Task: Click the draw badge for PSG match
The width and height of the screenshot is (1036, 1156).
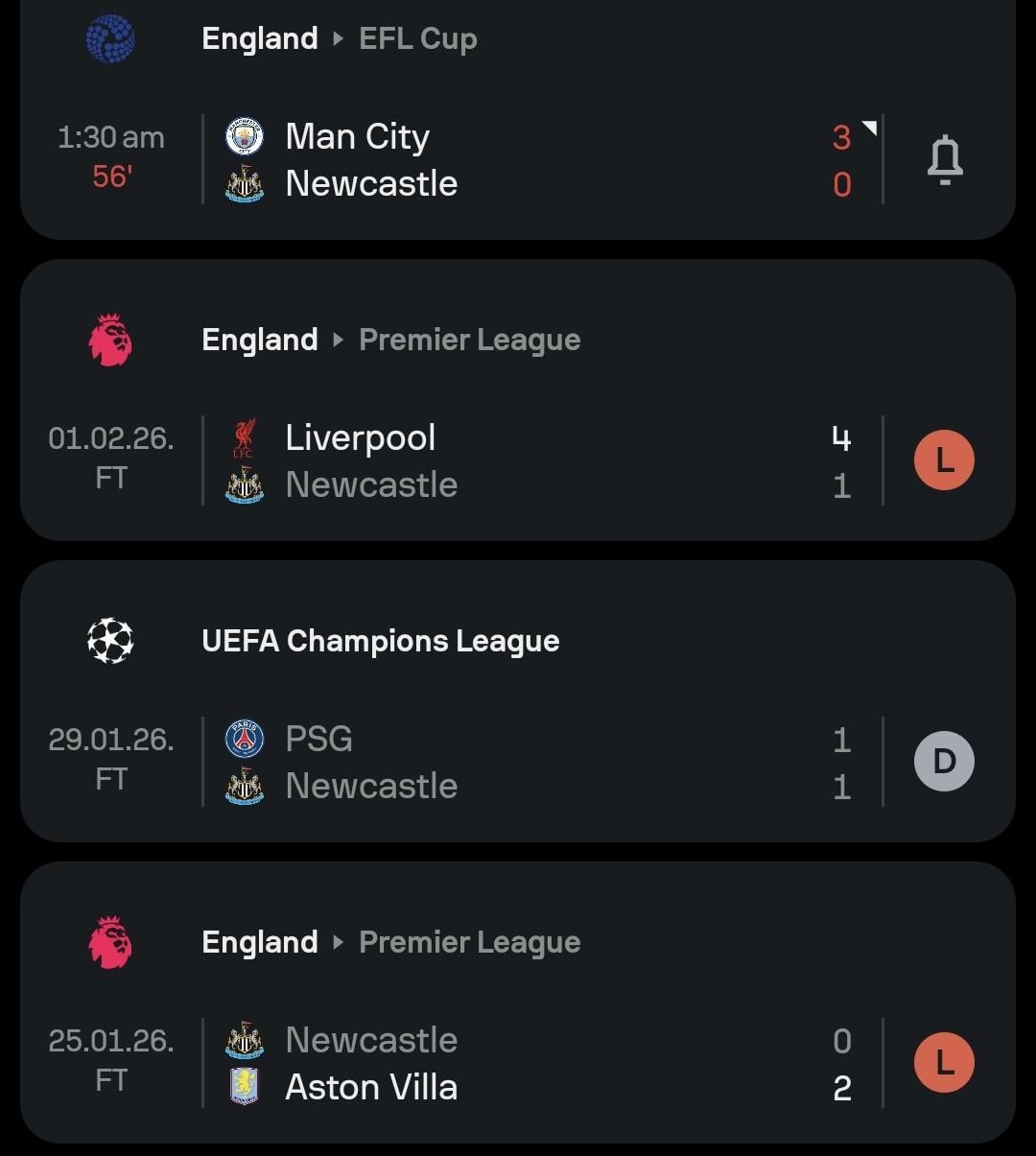Action: (x=944, y=762)
